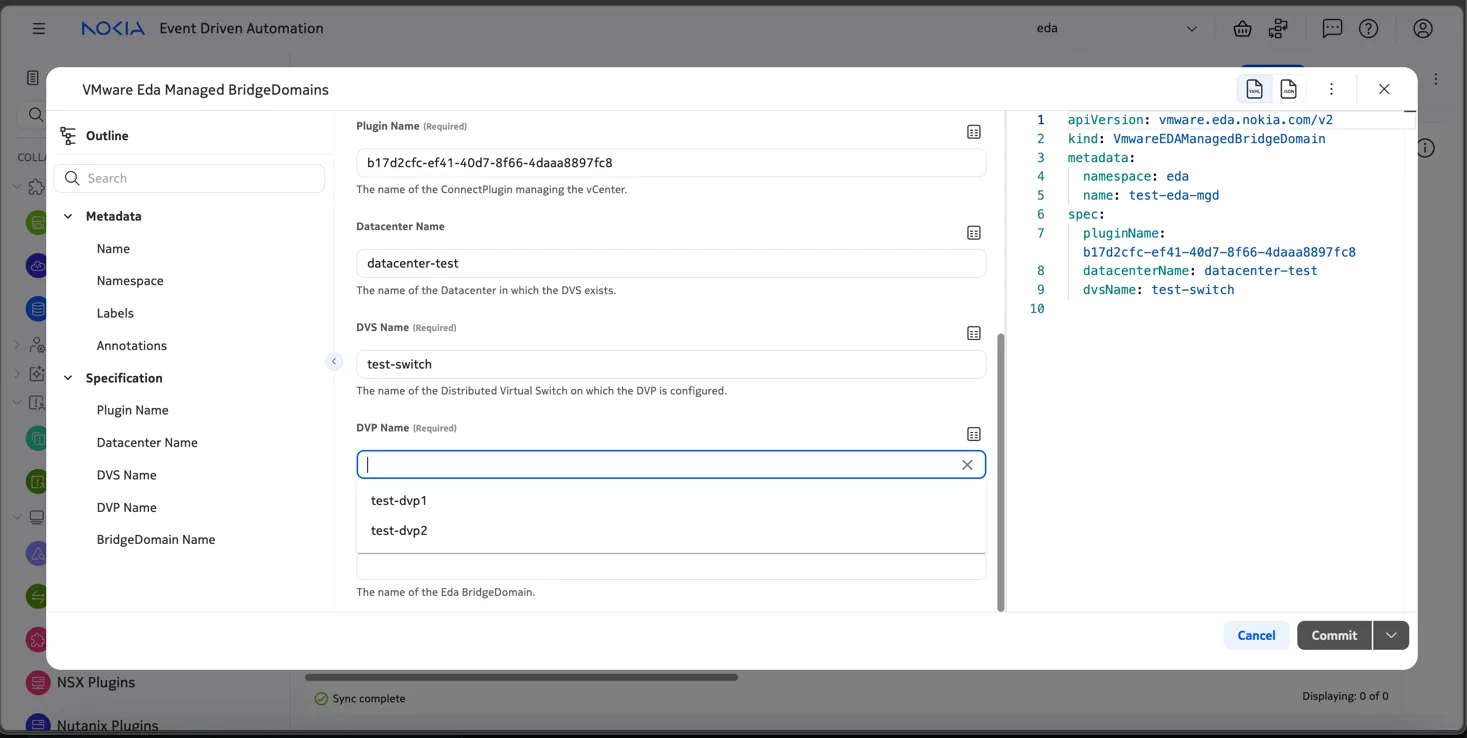The image size is (1467, 738).
Task: Open the eda namespace dropdown
Action: 1117,28
